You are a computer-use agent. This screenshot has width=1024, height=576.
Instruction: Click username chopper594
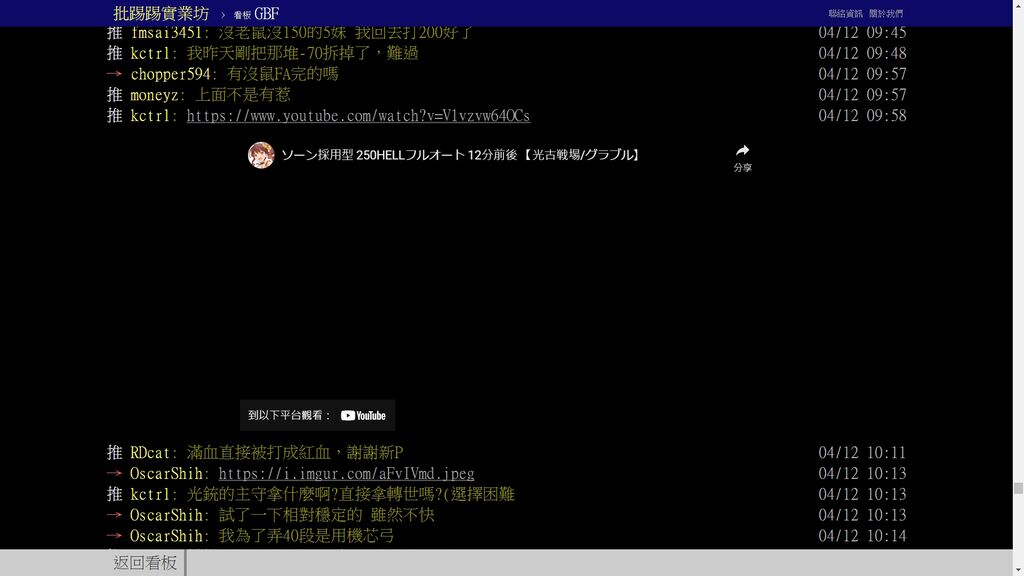[x=170, y=74]
